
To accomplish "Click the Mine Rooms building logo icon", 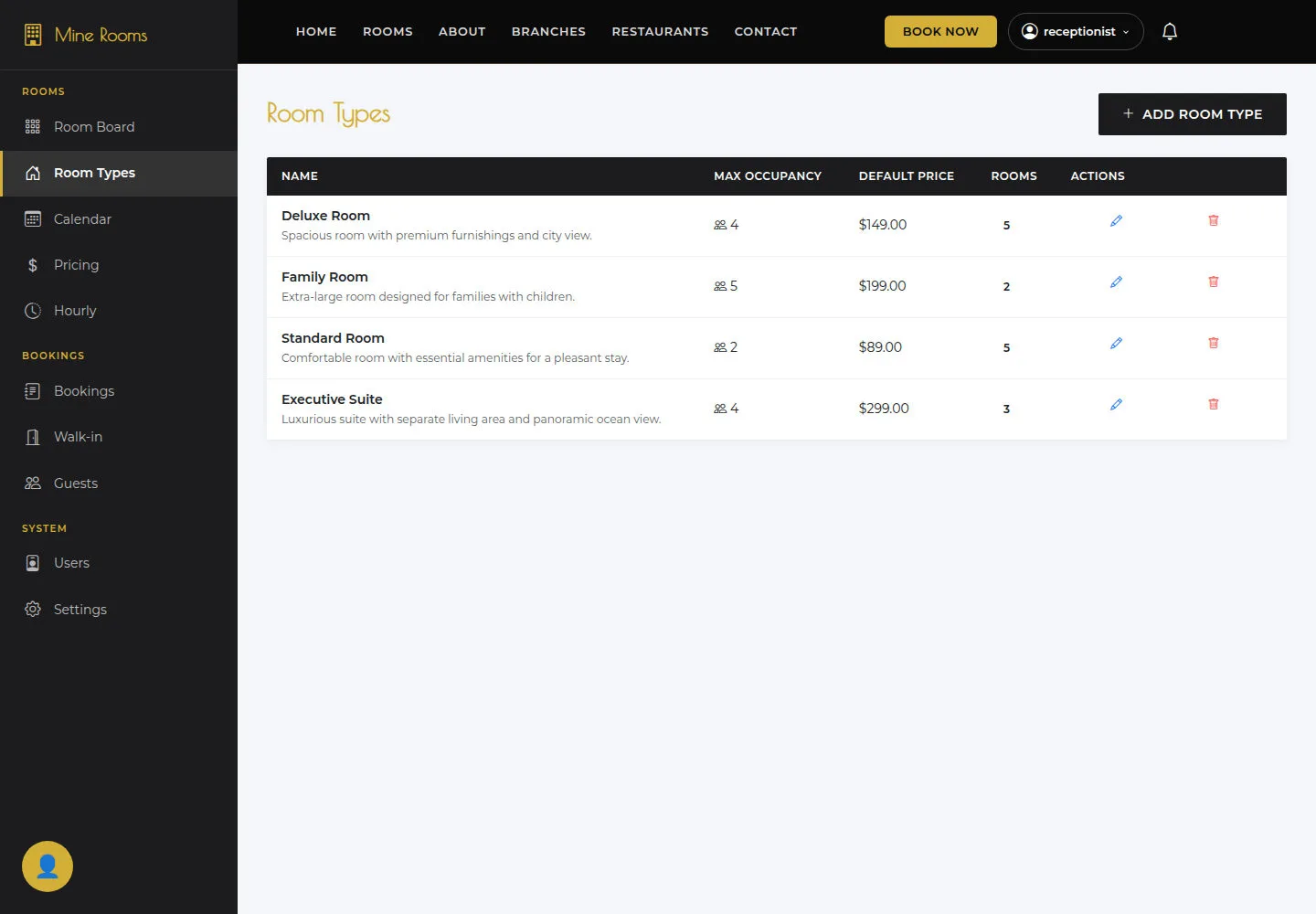I will pyautogui.click(x=33, y=35).
